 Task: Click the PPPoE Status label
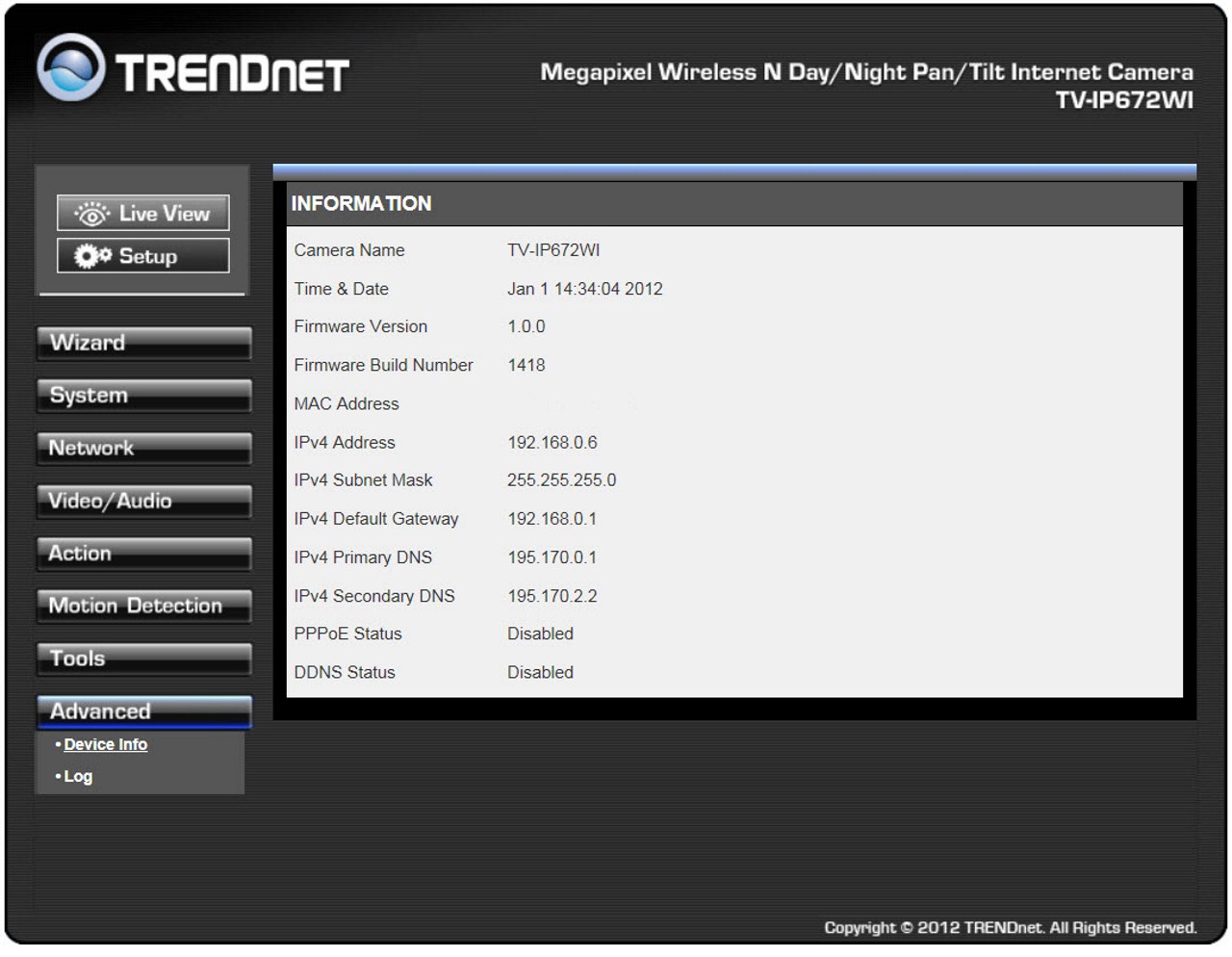pos(348,634)
